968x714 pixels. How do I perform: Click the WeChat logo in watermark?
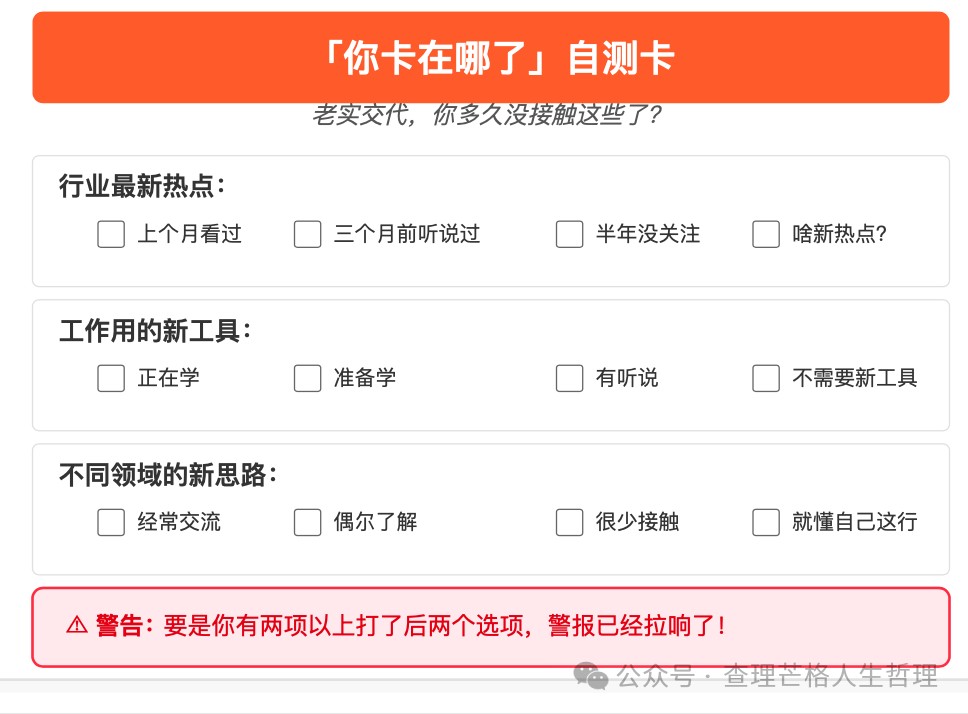pos(591,676)
